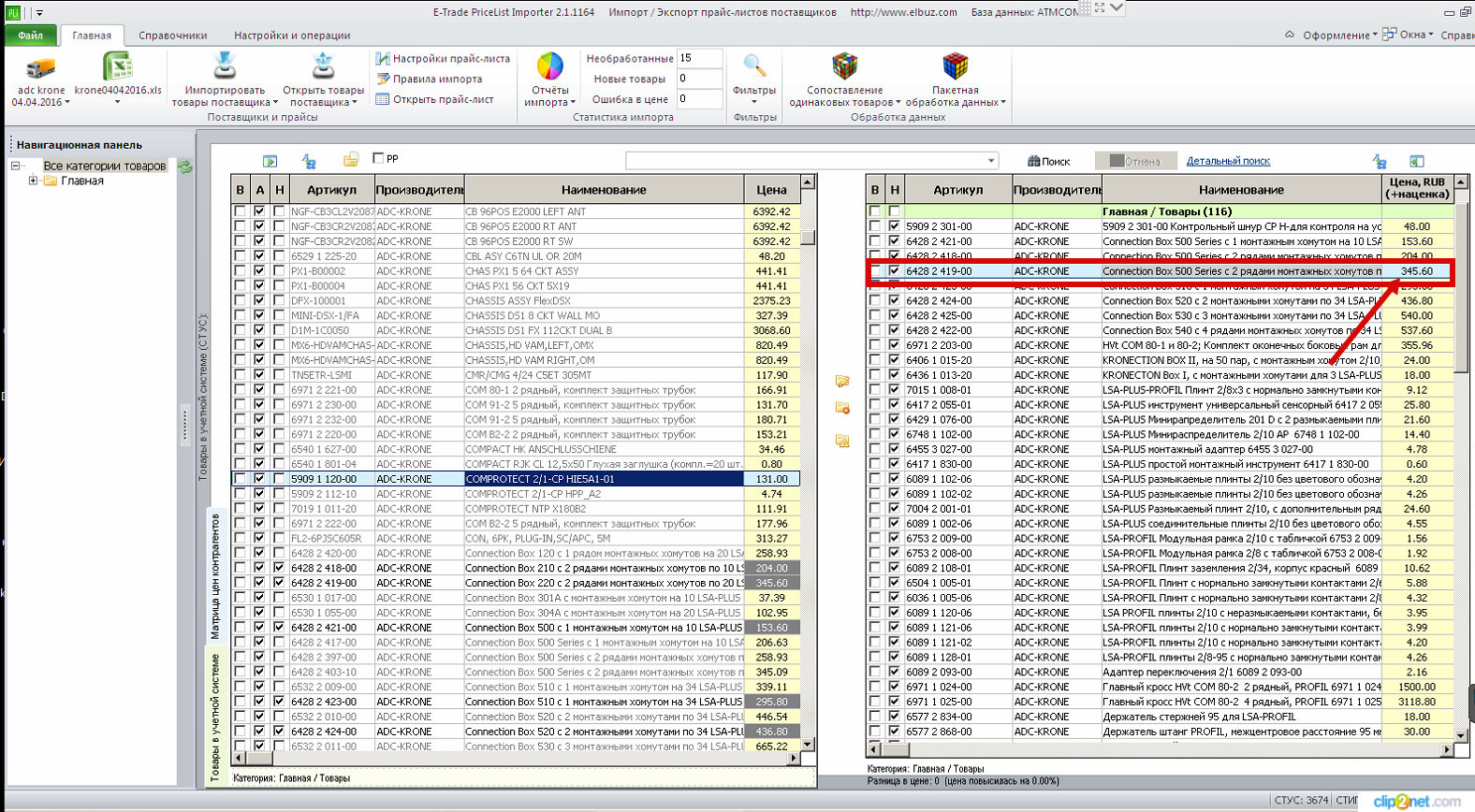Click Открыть прайс-лист button
This screenshot has width=1475, height=812.
pos(435,99)
